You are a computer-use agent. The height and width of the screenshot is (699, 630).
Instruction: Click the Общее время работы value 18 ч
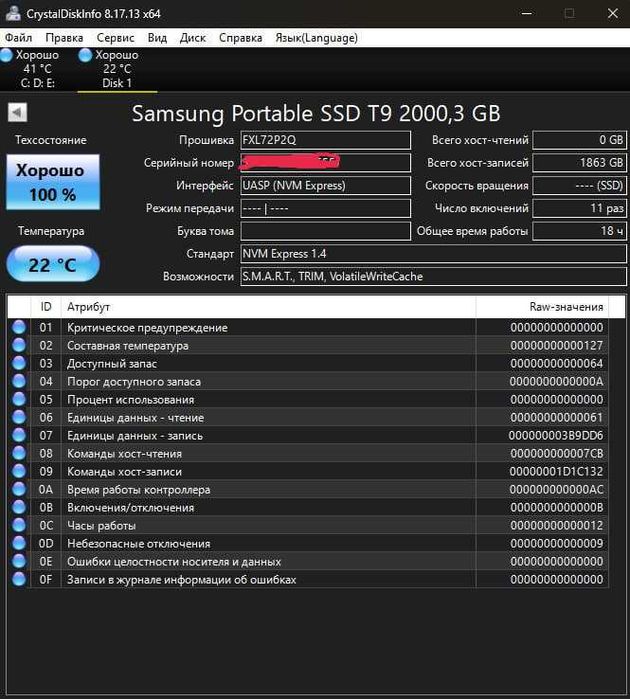pos(579,231)
